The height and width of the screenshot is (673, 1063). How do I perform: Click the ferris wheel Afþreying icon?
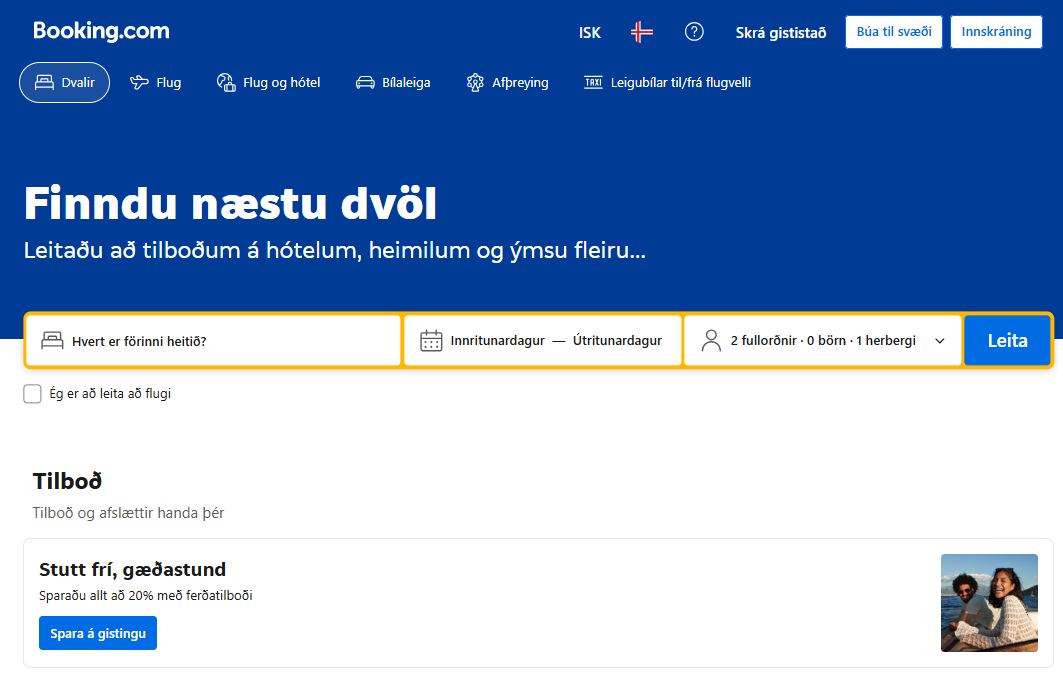475,83
